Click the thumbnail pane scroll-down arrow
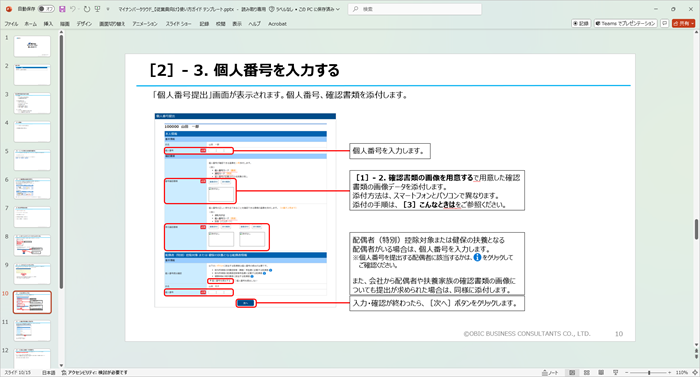The image size is (700, 377). coord(62,365)
